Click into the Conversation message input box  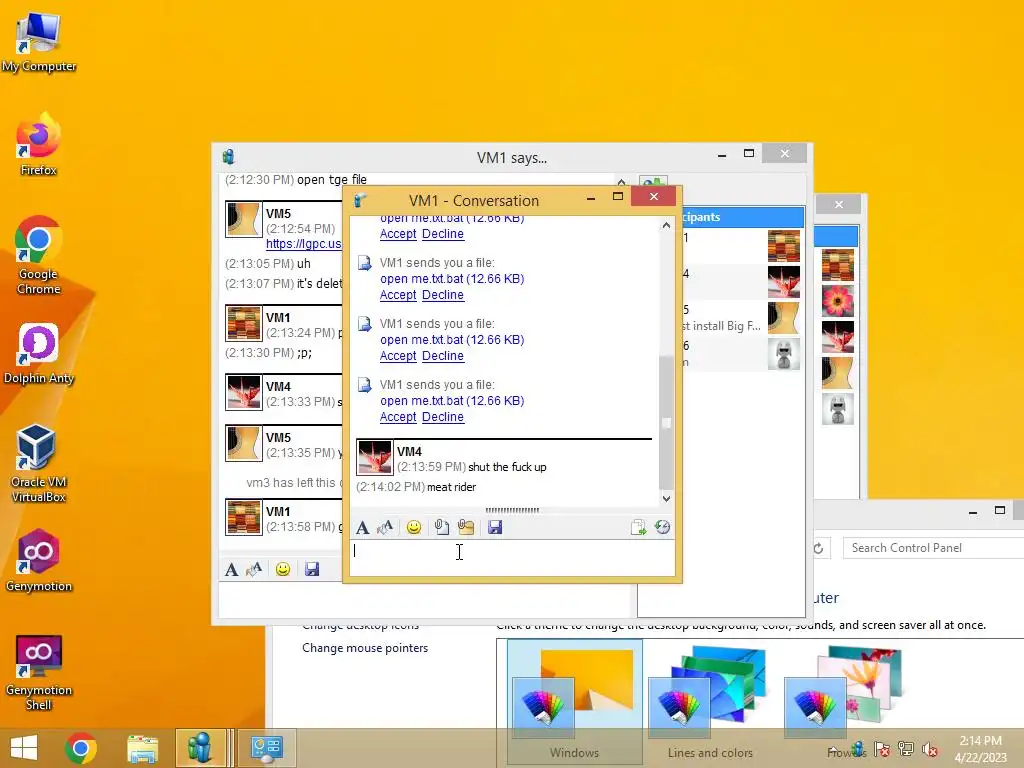point(512,557)
